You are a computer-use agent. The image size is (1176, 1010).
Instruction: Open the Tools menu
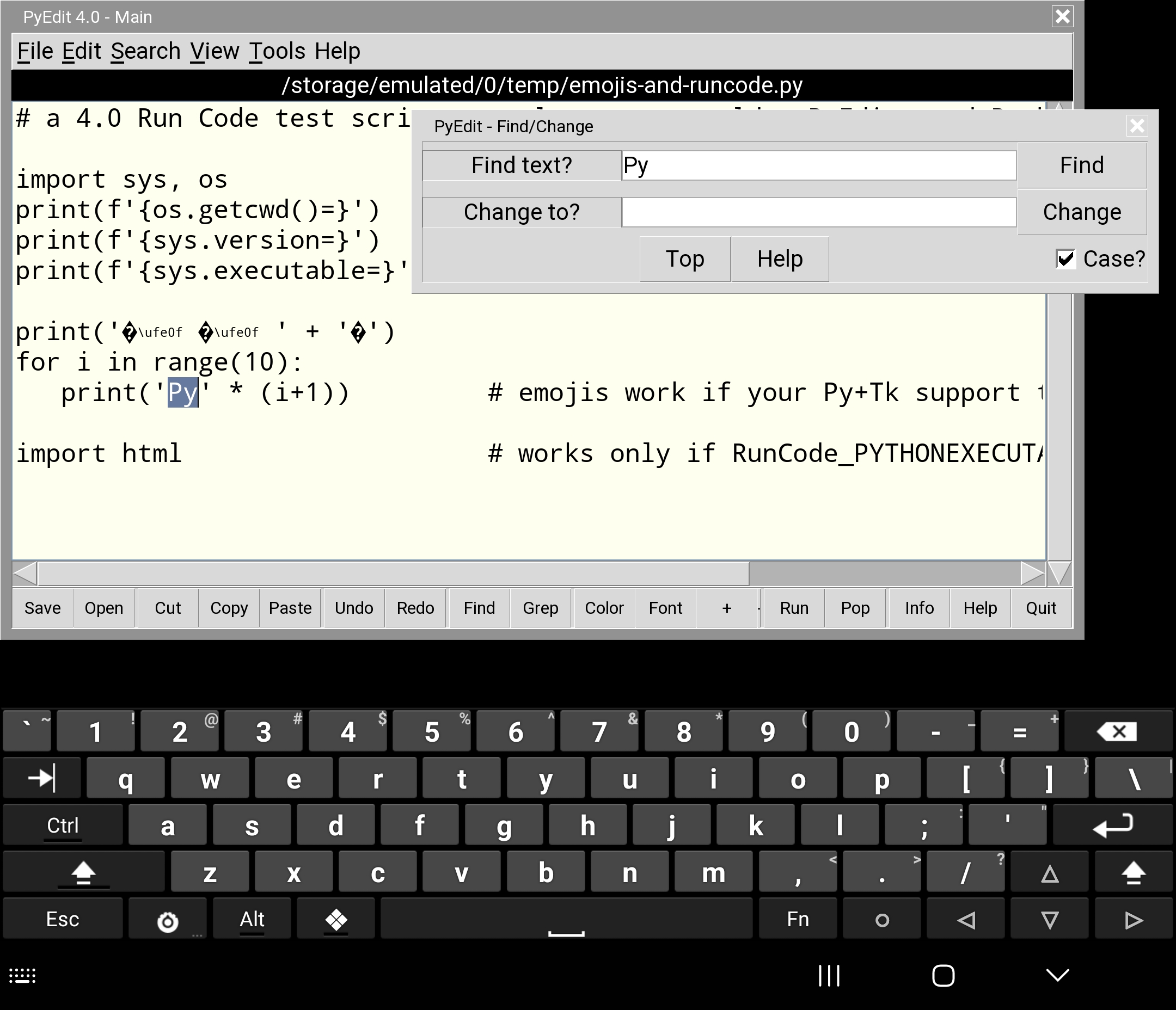pos(277,51)
